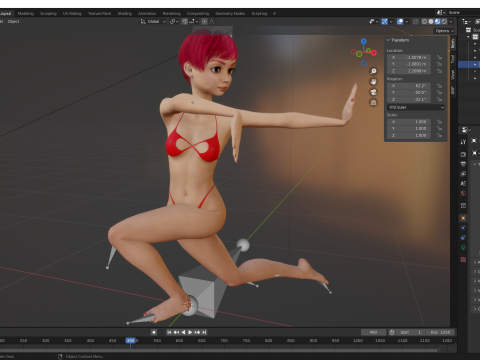Toggle the Show Overlays button

pos(400,22)
